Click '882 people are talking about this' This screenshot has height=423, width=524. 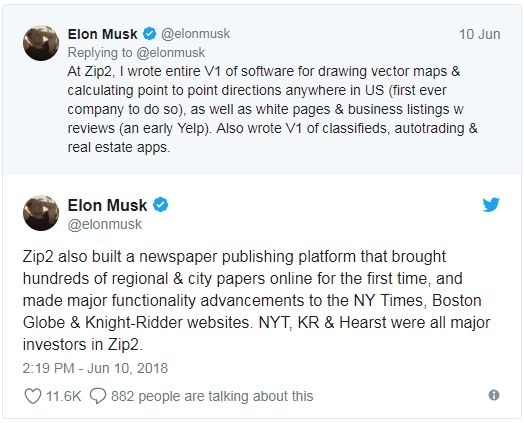coord(212,396)
